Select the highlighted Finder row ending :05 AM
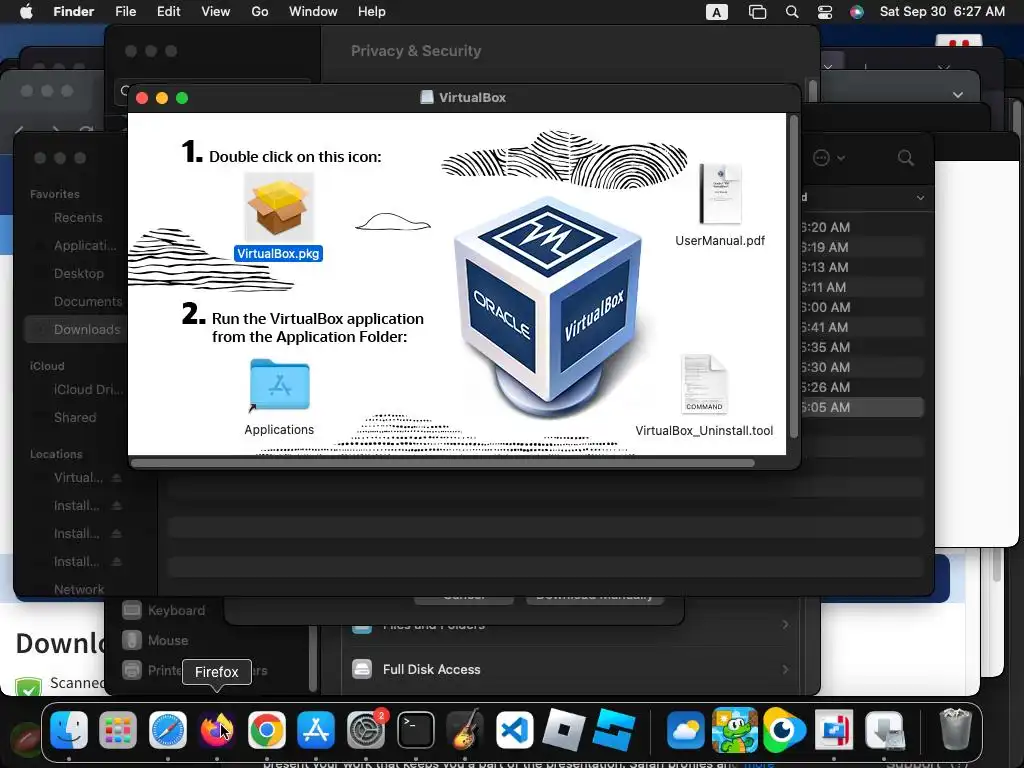This screenshot has width=1024, height=768. pyautogui.click(x=861, y=408)
